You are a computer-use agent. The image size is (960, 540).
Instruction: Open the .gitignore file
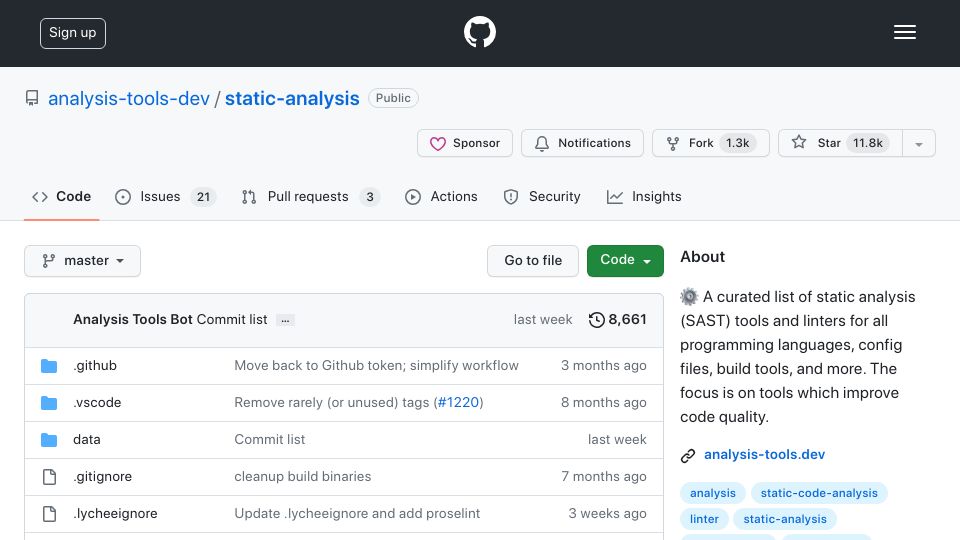pyautogui.click(x=102, y=476)
